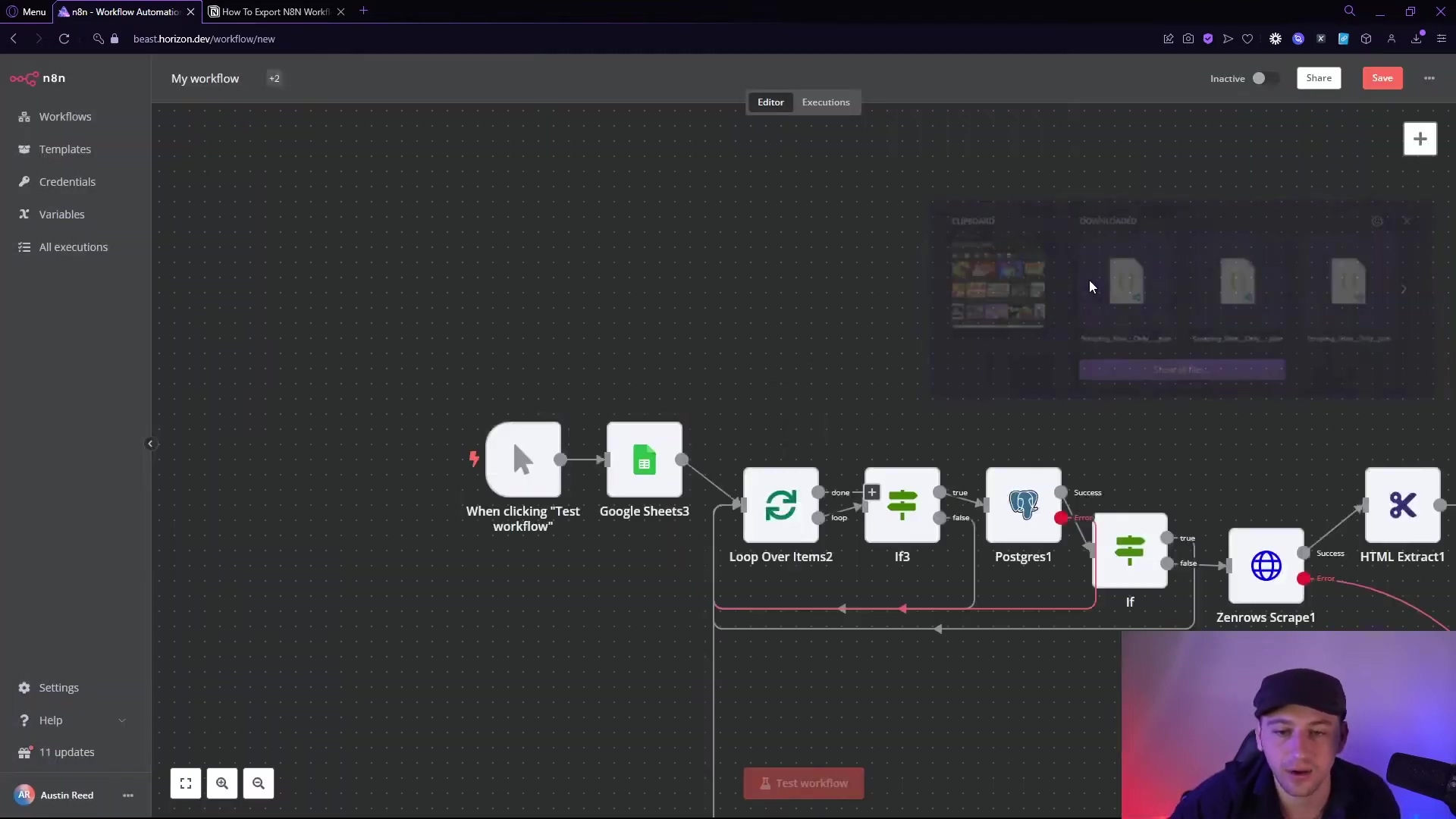Select the Google Sheets3 node

(x=645, y=460)
